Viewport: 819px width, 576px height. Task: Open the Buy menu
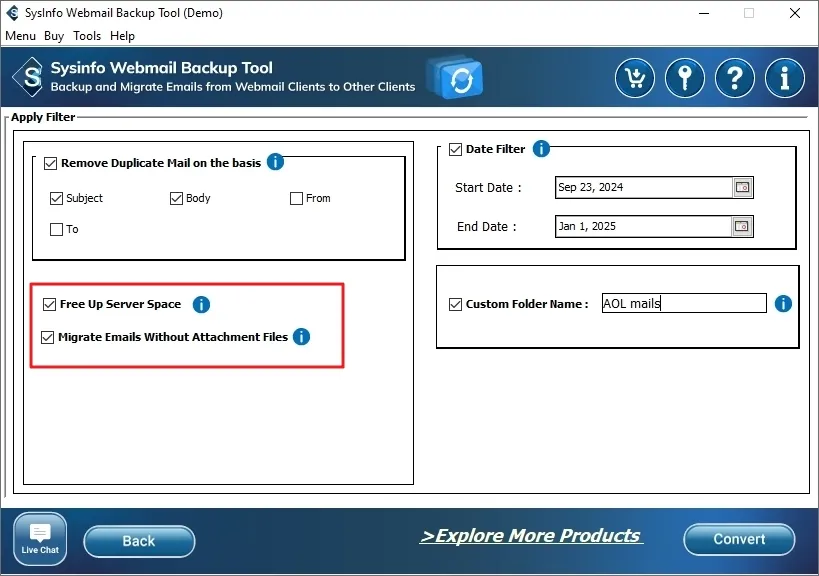click(54, 36)
